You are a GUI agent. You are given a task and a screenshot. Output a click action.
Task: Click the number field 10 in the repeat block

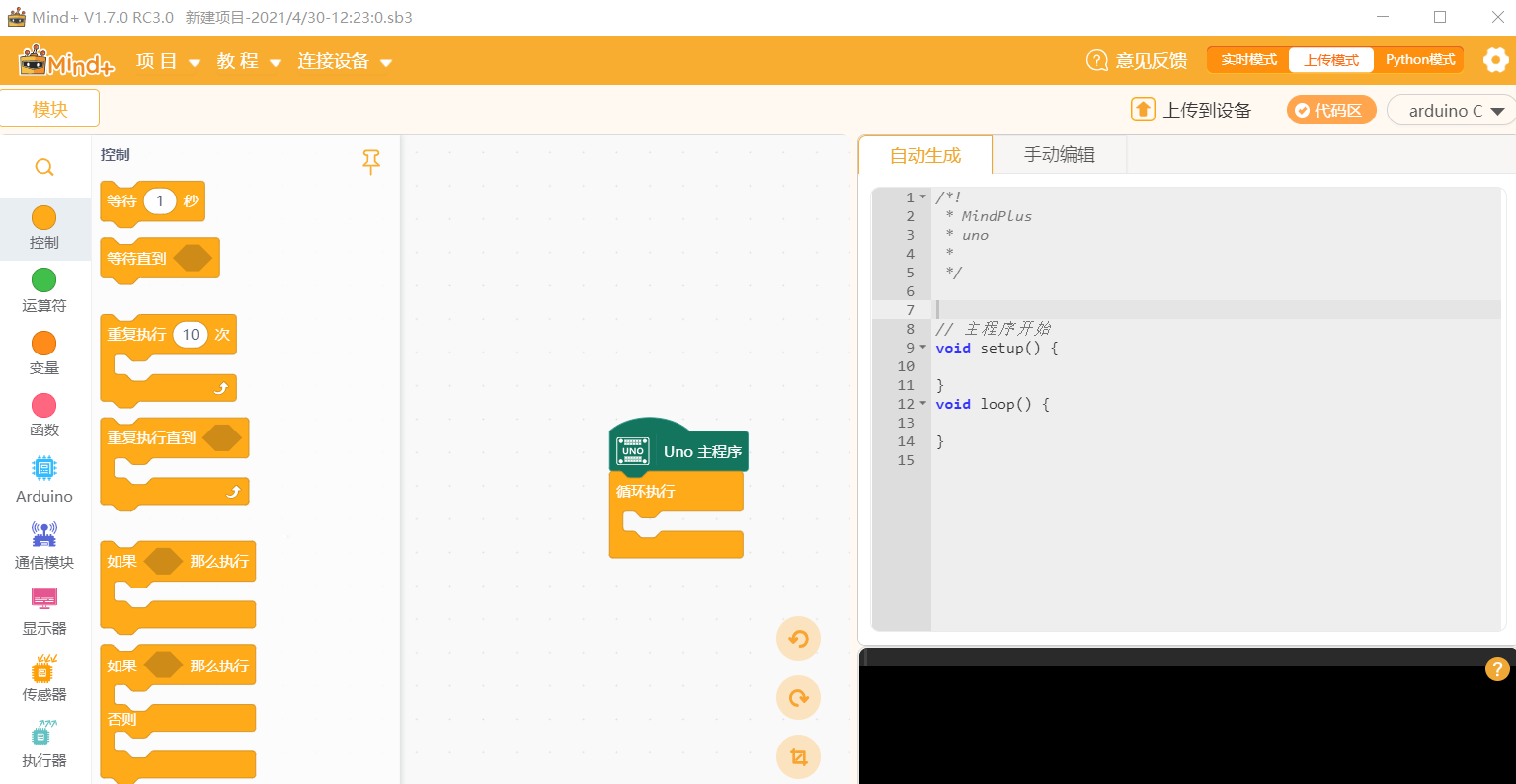(191, 335)
